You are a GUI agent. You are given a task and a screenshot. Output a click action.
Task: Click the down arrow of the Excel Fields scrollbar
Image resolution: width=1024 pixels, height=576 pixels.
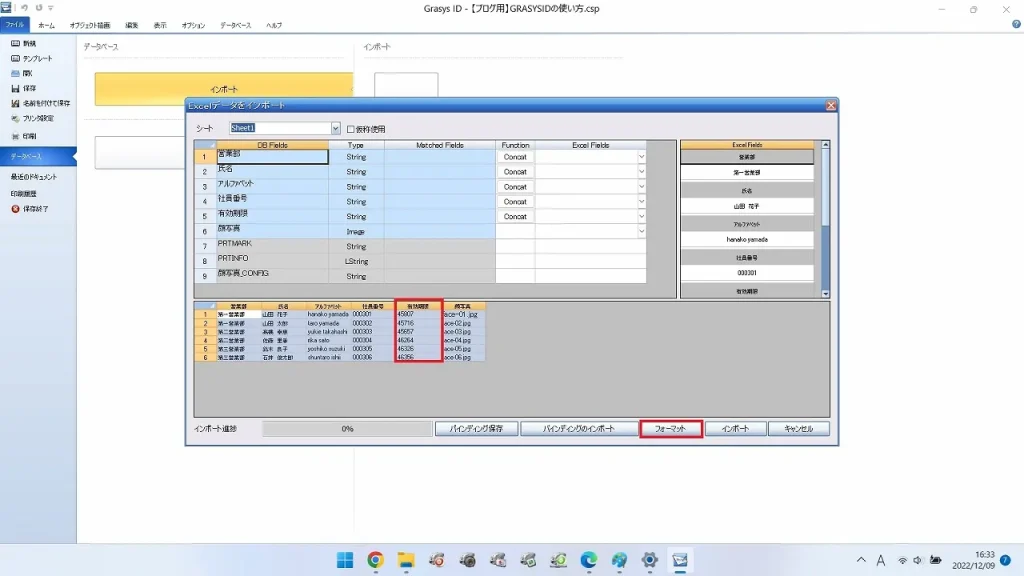pyautogui.click(x=825, y=294)
